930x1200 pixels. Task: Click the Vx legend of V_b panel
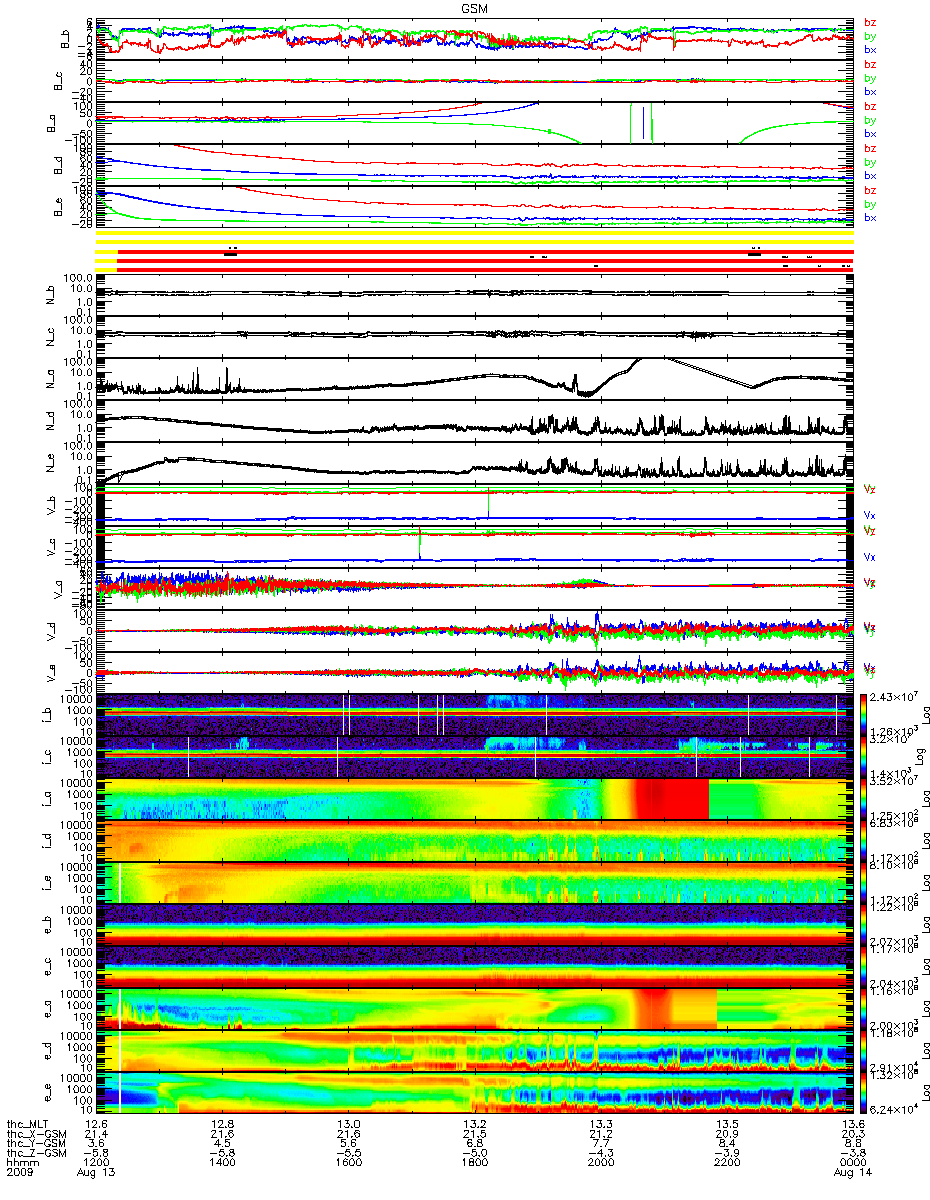pos(870,515)
